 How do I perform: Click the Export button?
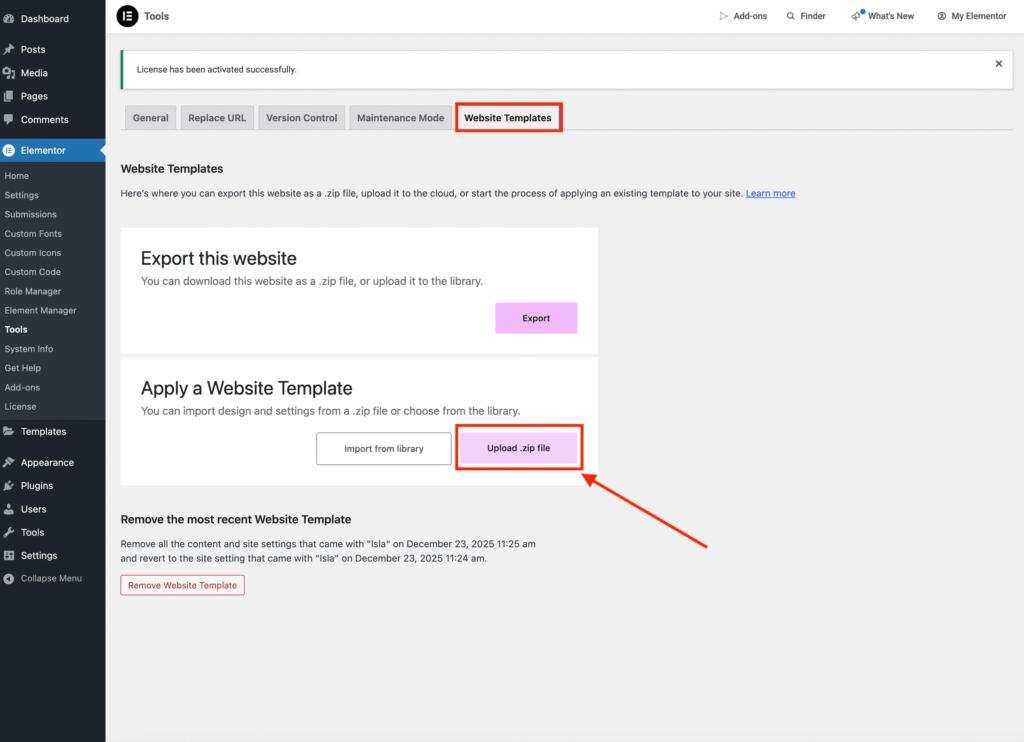point(536,318)
